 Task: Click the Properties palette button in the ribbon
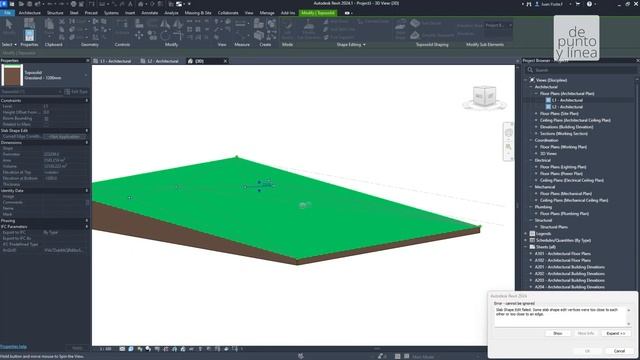[29, 35]
